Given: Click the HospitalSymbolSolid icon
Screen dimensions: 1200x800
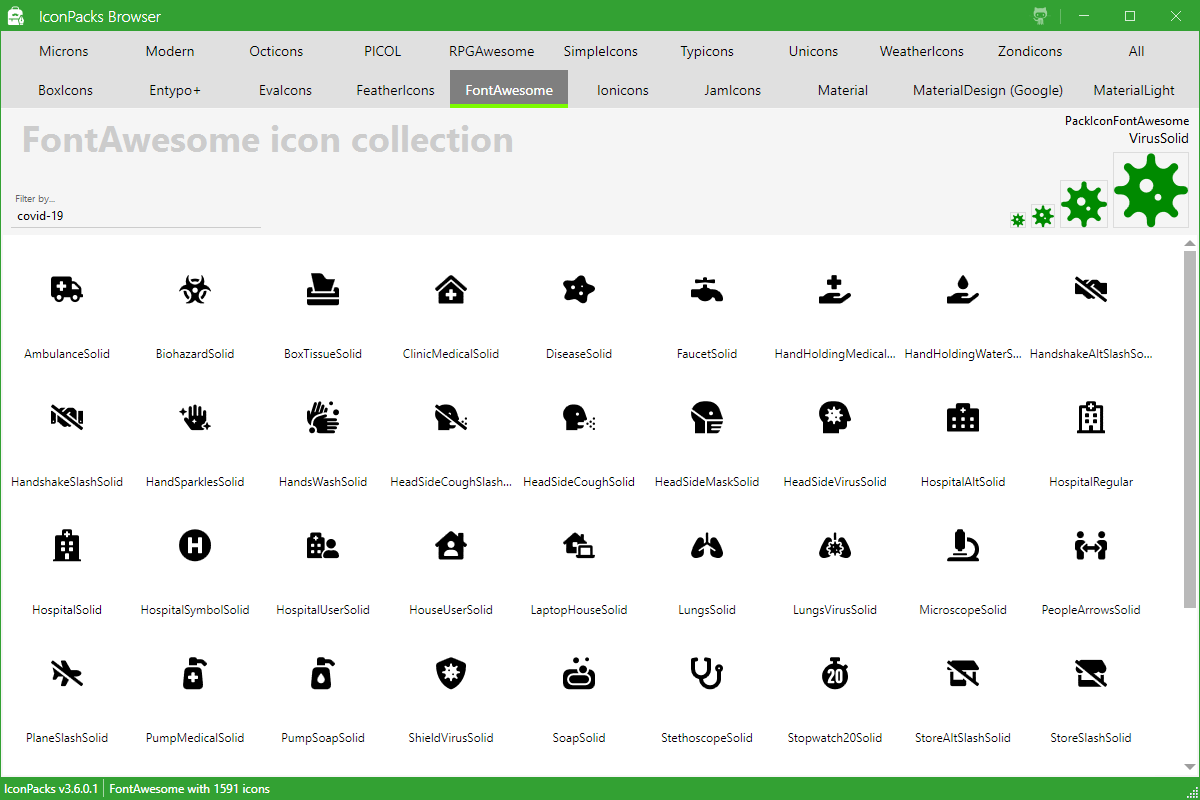Looking at the screenshot, I should pyautogui.click(x=195, y=546).
